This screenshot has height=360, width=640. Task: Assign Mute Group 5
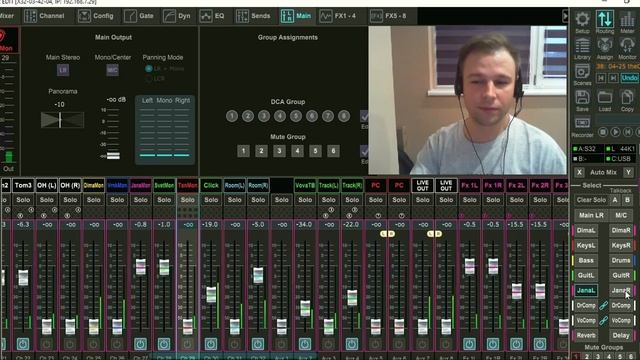pyautogui.click(x=315, y=151)
